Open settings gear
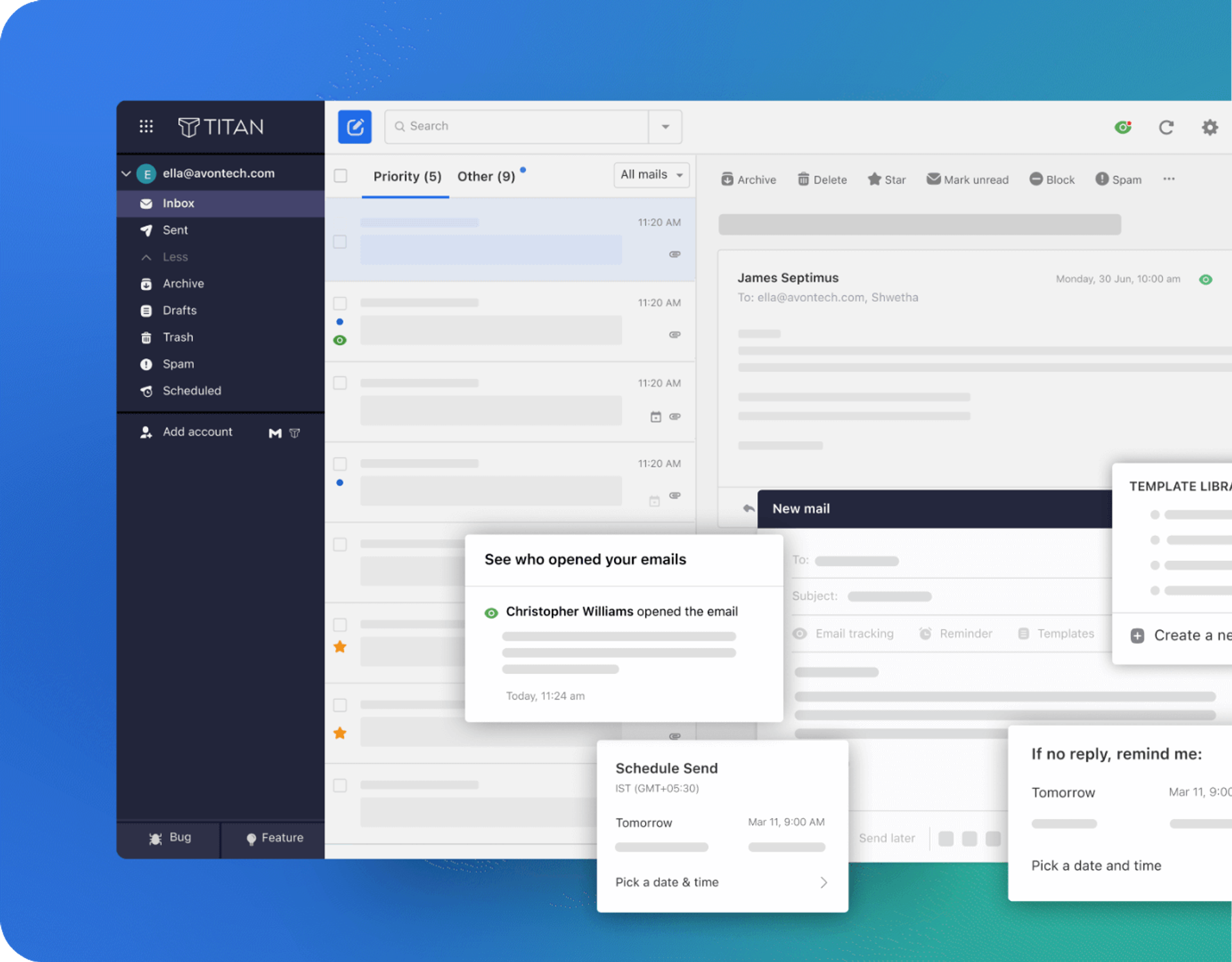Viewport: 1232px width, 962px height. click(x=1210, y=127)
